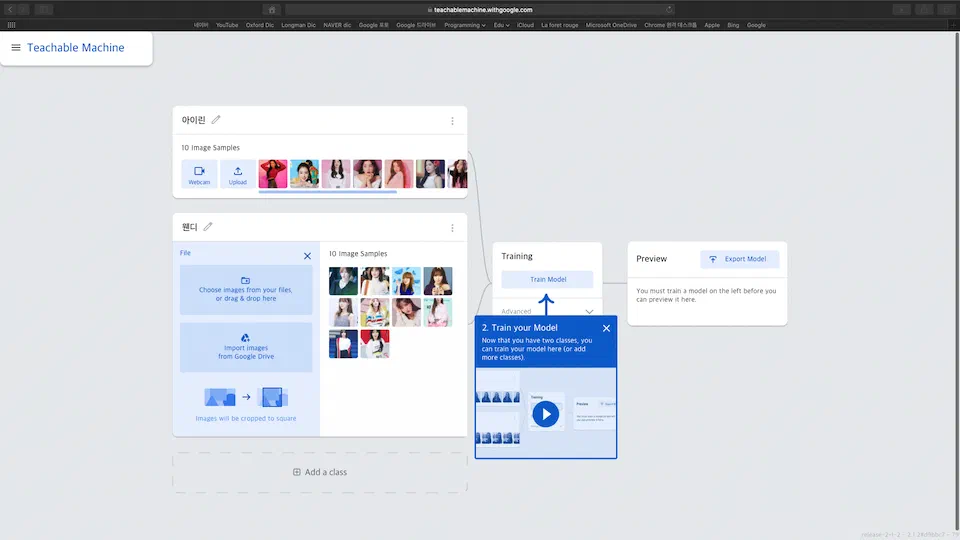The image size is (960, 540).
Task: Expand the Advanced training settings
Action: pyautogui.click(x=589, y=311)
